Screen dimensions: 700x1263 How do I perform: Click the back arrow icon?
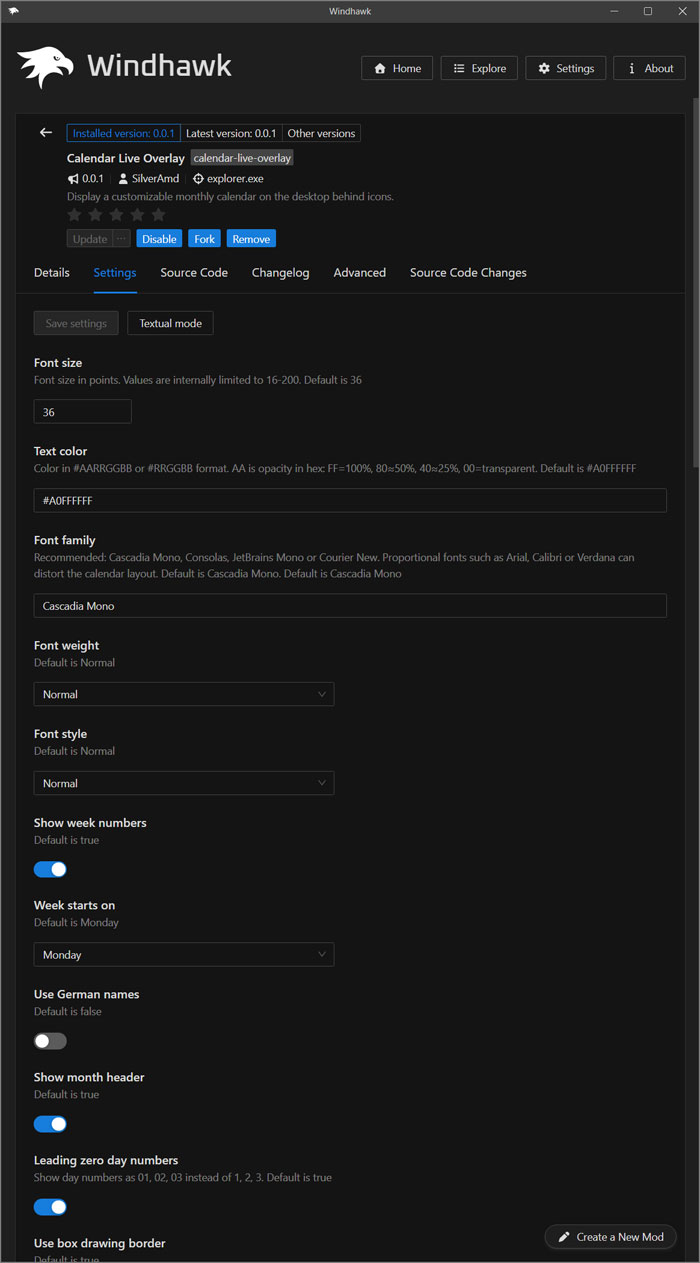[x=45, y=133]
